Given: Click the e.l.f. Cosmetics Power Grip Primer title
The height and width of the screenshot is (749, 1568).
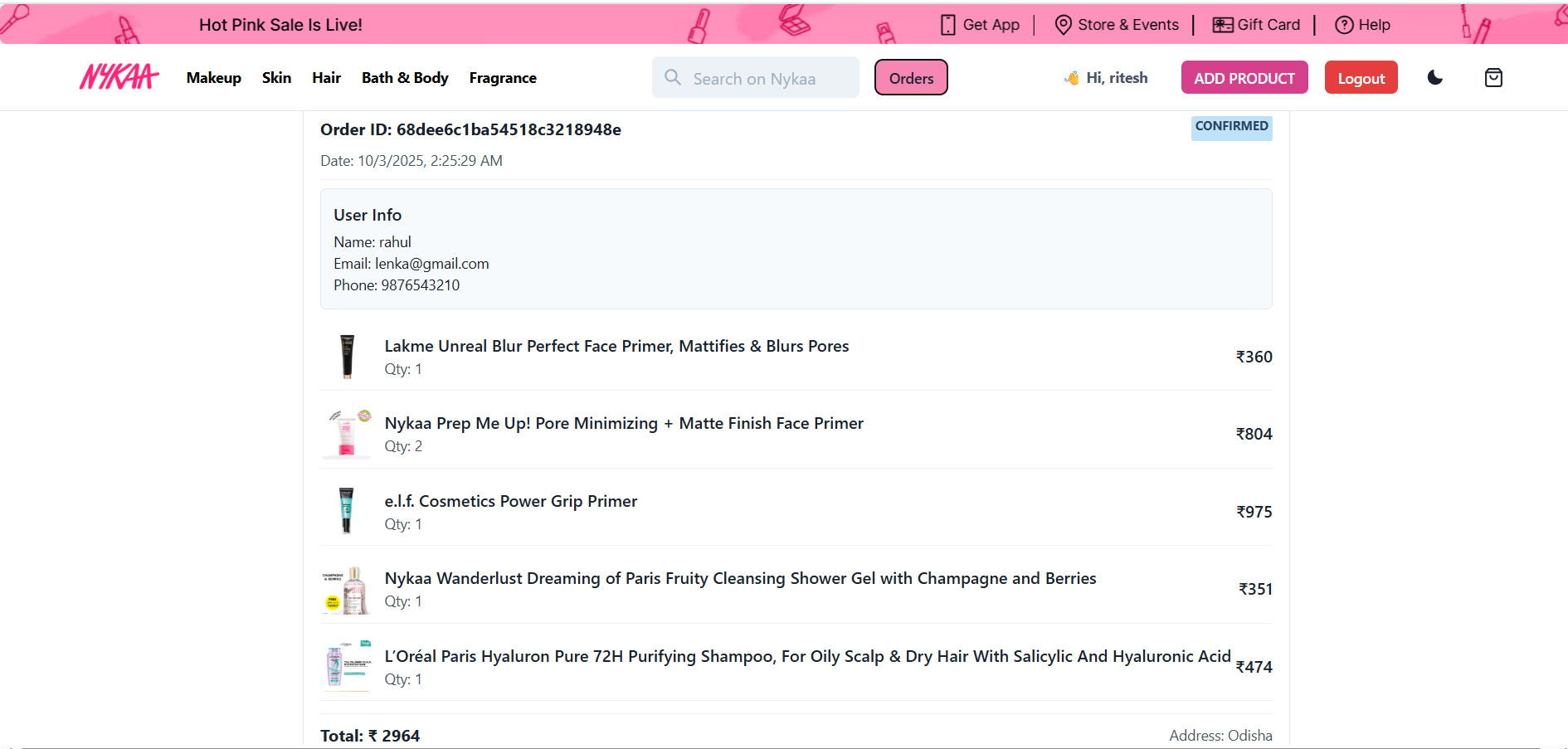Looking at the screenshot, I should pos(510,501).
